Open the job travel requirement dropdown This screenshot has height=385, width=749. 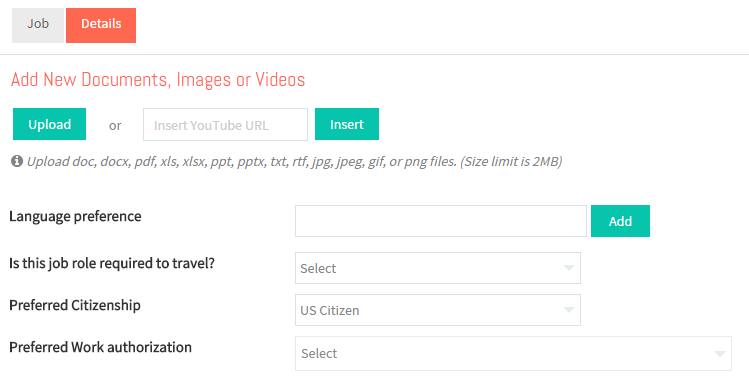click(438, 268)
